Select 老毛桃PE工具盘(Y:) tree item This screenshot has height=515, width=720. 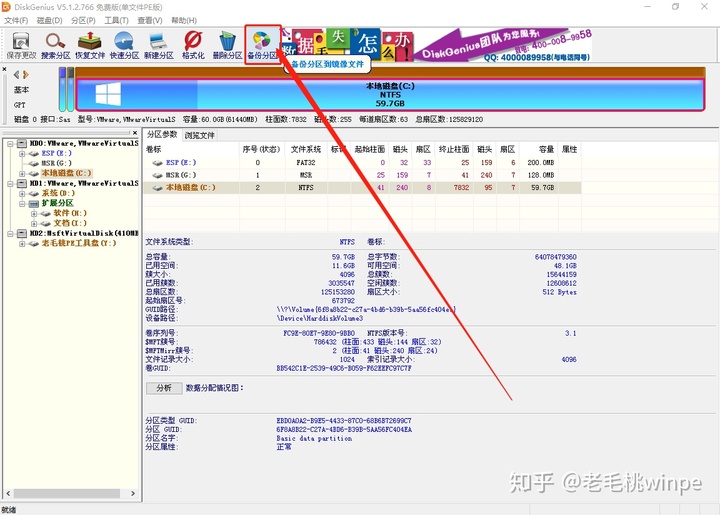[x=79, y=243]
